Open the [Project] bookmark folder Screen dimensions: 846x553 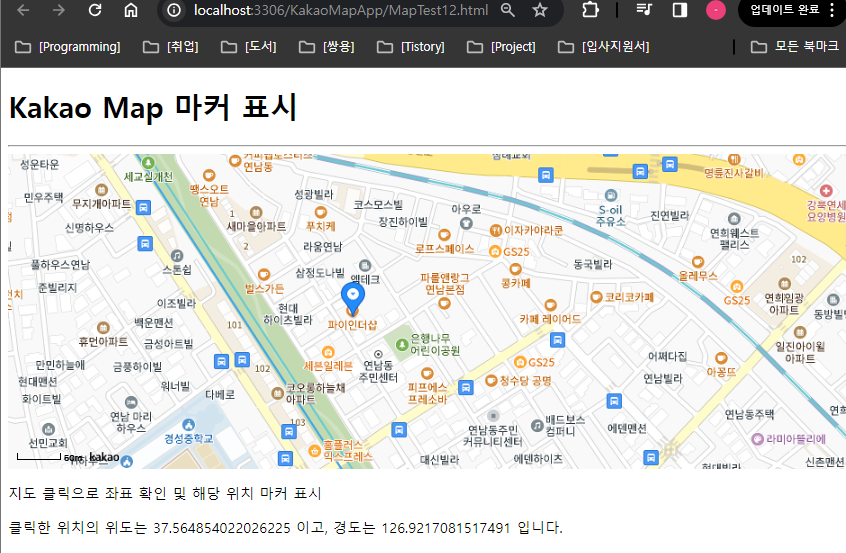[502, 47]
